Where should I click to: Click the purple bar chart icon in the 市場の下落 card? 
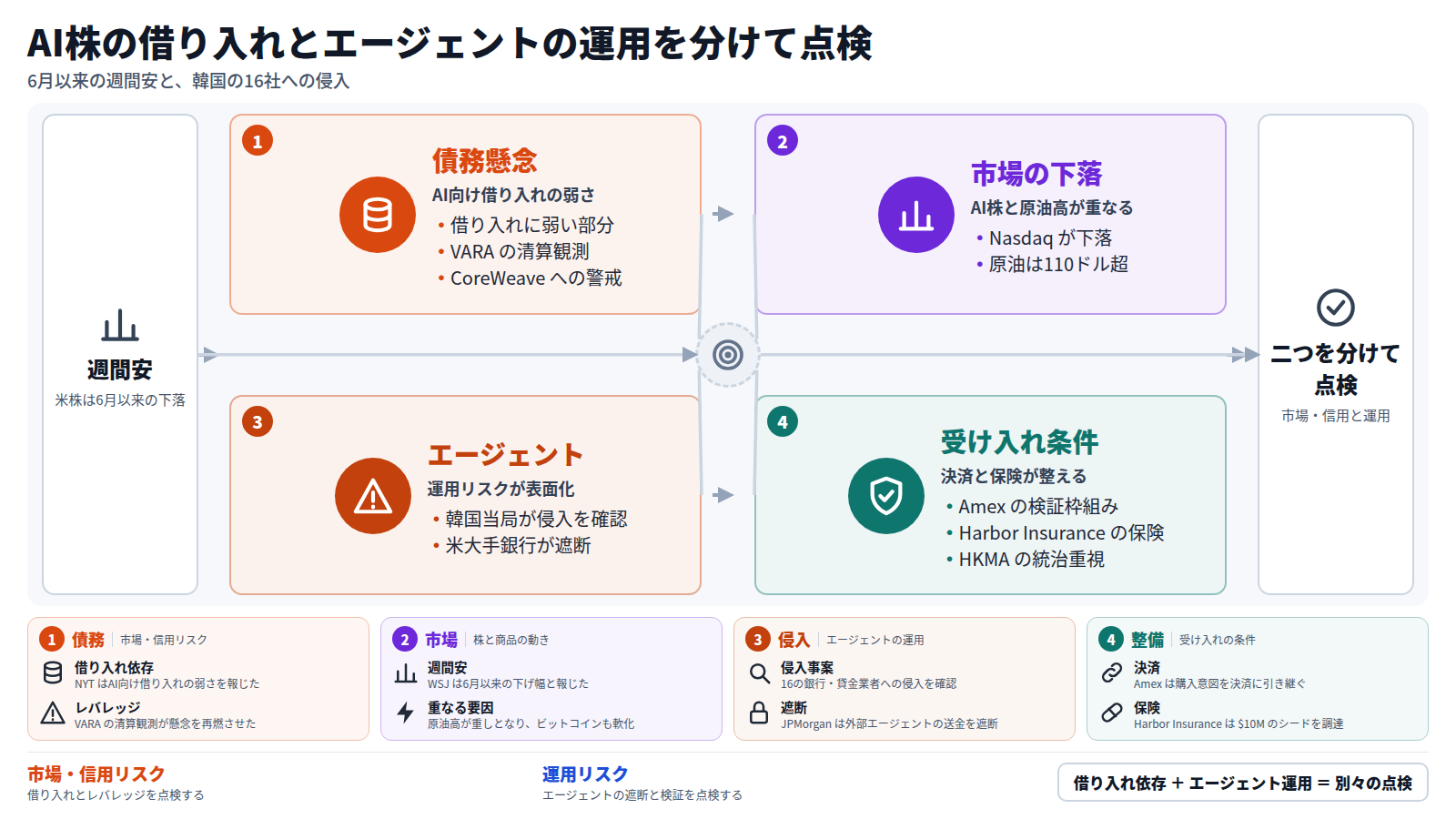coord(916,215)
